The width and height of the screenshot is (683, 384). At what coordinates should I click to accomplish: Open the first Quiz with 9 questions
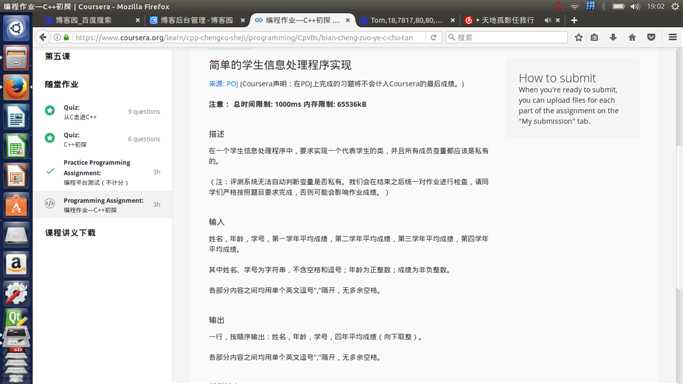click(102, 112)
